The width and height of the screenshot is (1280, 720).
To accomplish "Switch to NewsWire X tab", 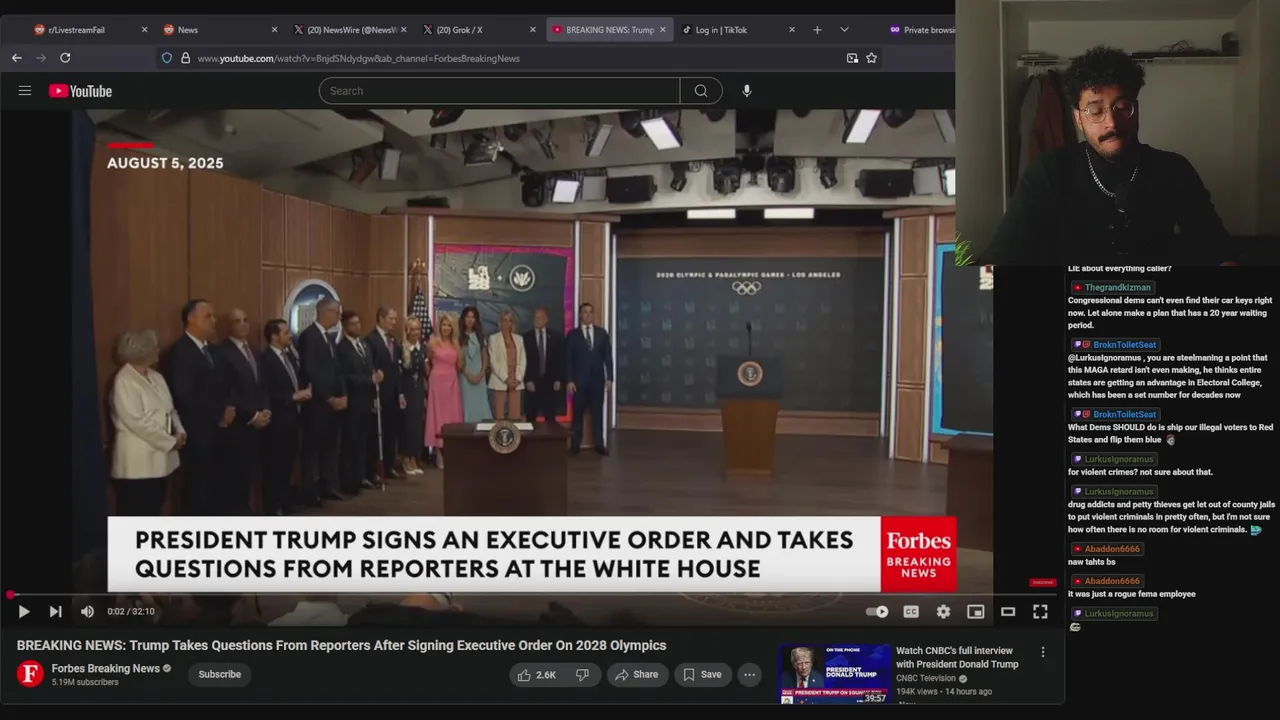I will click(352, 30).
